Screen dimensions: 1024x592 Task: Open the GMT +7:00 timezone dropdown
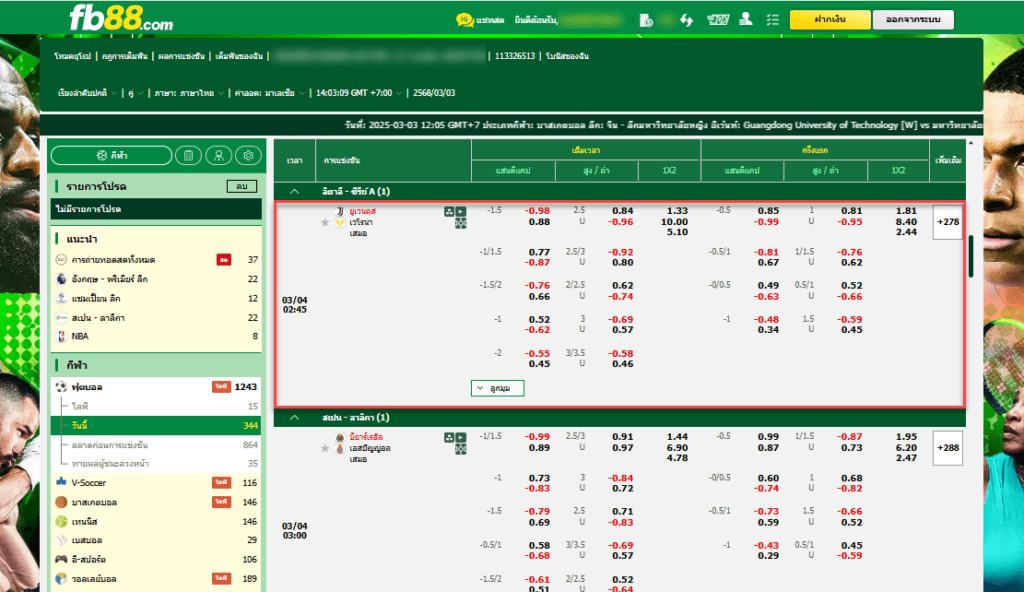359,93
